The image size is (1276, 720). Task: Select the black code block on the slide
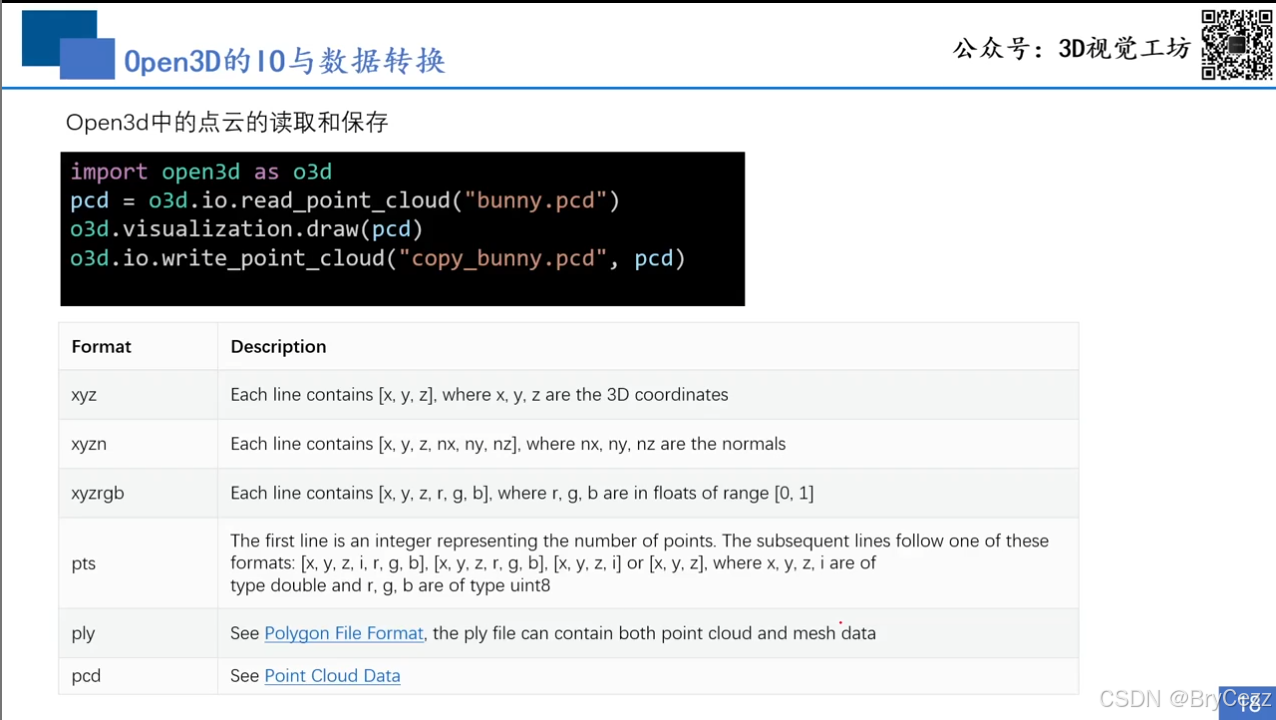[x=400, y=228]
